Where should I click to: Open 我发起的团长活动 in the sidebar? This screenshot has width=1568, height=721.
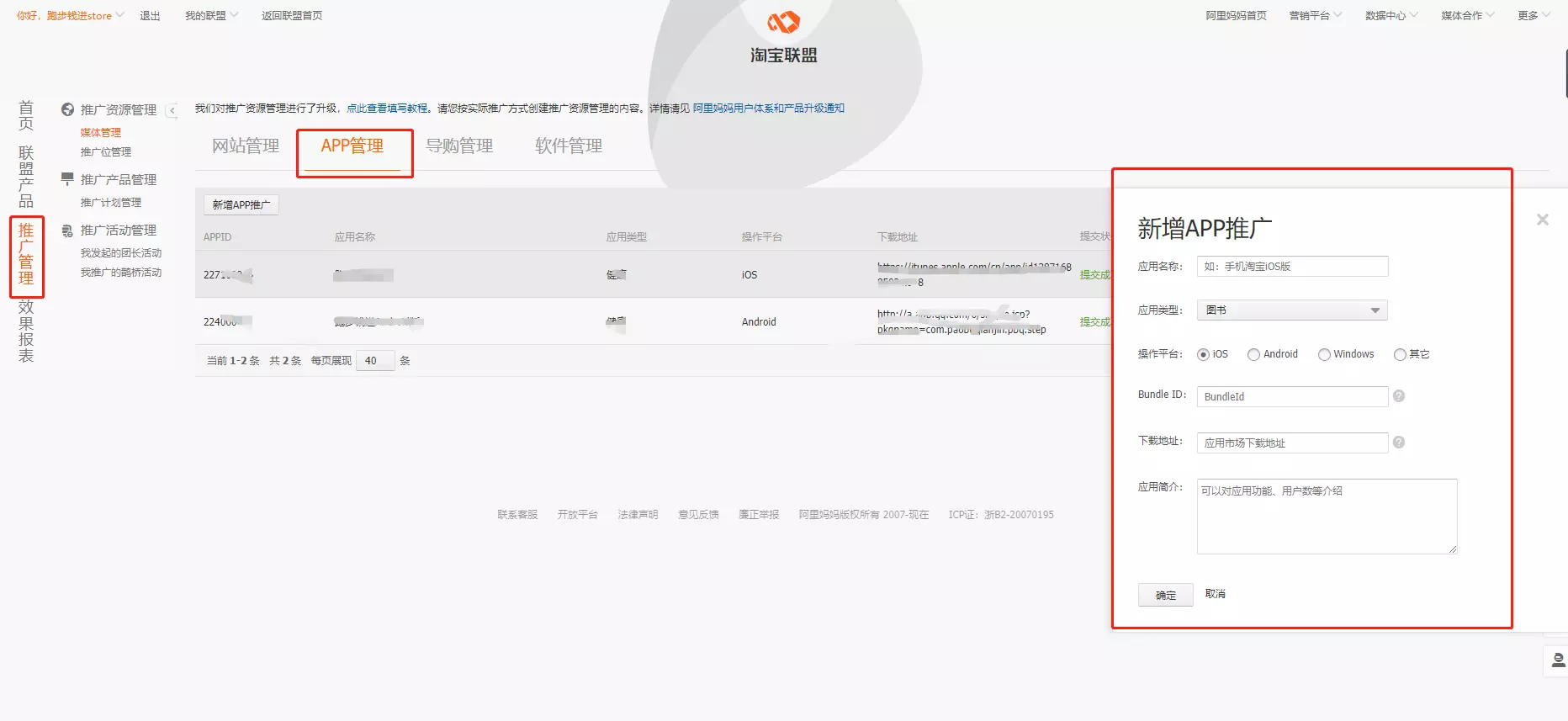[x=120, y=252]
